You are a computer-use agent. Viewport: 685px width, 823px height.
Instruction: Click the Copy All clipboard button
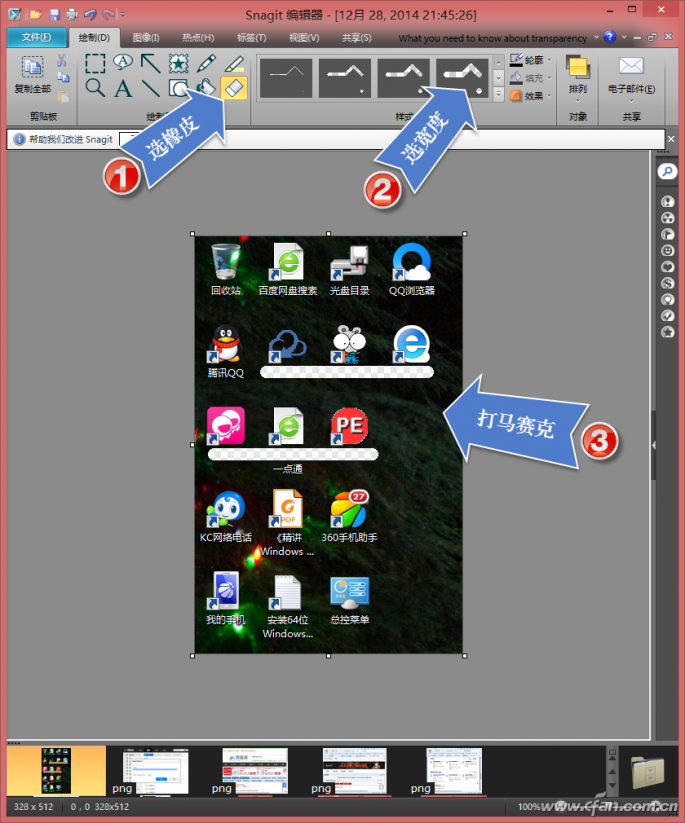(x=33, y=74)
